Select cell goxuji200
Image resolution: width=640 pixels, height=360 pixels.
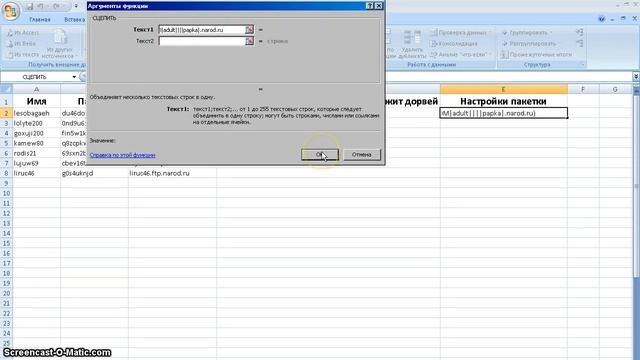[x=36, y=133]
